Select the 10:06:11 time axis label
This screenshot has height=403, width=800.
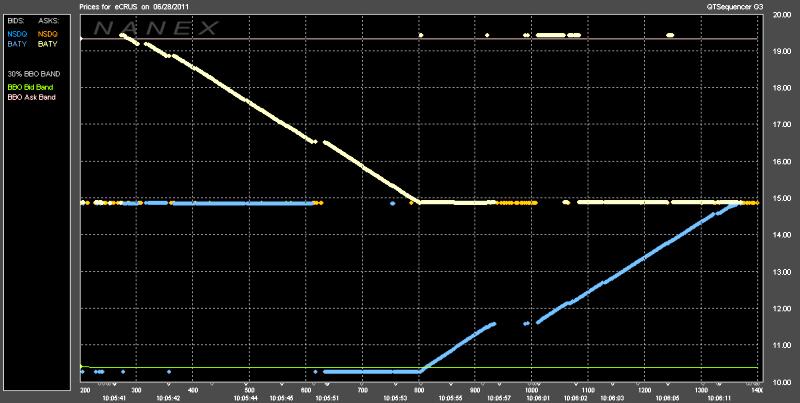coord(707,397)
